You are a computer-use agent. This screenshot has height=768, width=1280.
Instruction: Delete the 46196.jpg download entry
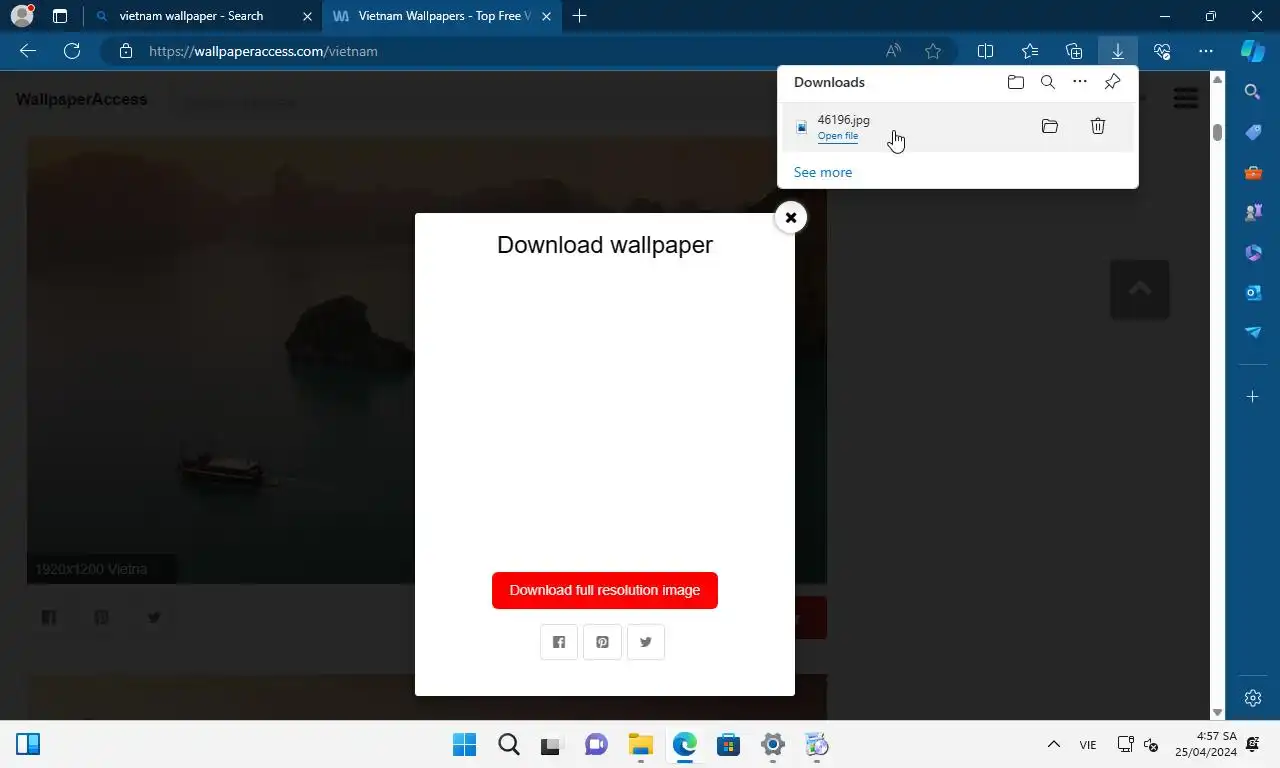pyautogui.click(x=1097, y=126)
